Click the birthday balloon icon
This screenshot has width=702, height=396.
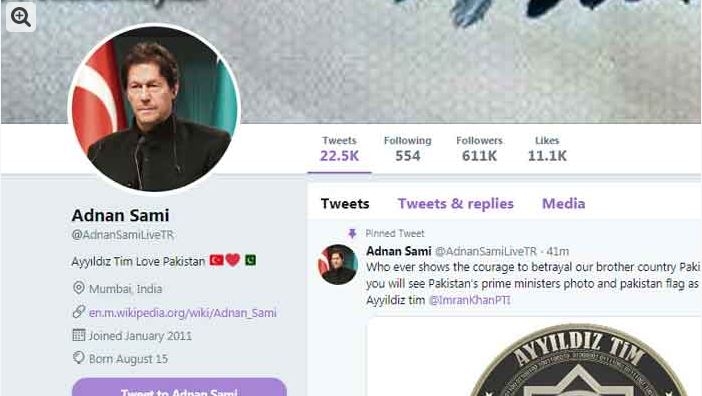tap(79, 358)
